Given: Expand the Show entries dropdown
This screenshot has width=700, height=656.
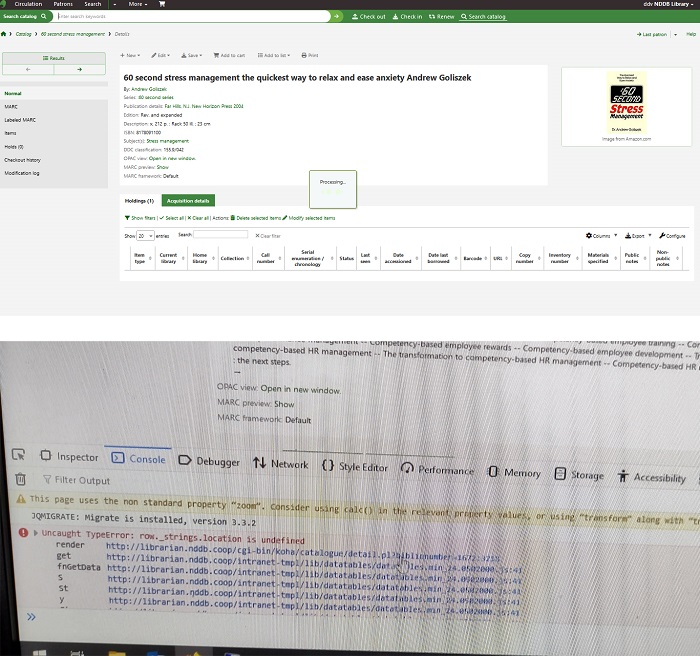Looking at the screenshot, I should click(146, 235).
